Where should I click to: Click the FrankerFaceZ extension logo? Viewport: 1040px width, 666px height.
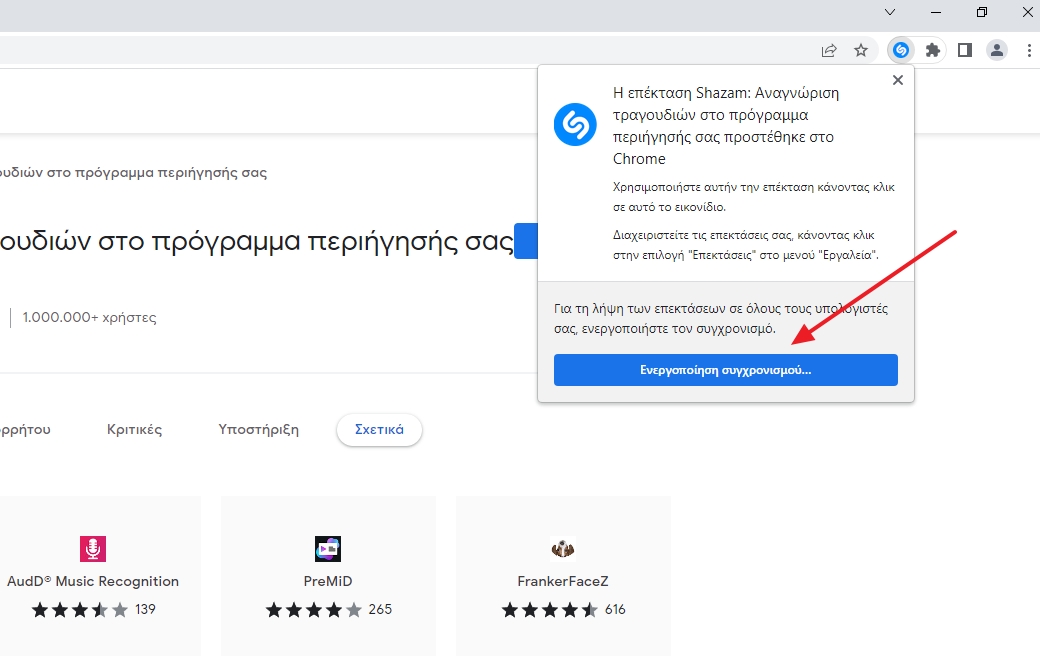click(x=562, y=548)
